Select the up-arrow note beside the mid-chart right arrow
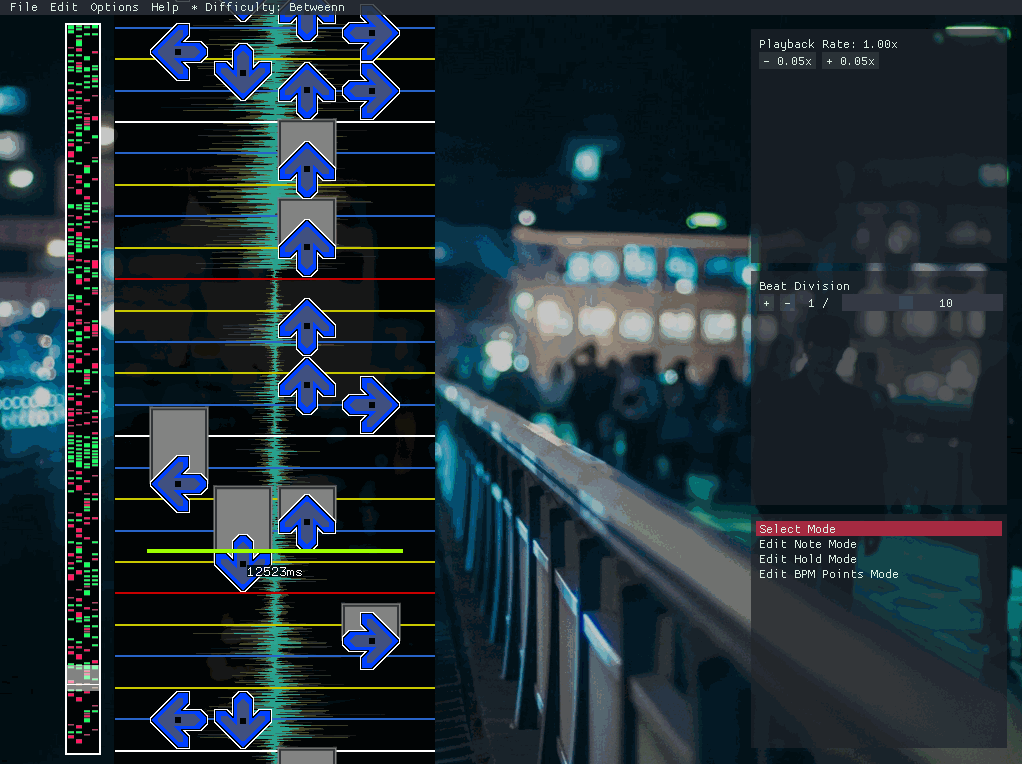1022x764 pixels. point(307,386)
